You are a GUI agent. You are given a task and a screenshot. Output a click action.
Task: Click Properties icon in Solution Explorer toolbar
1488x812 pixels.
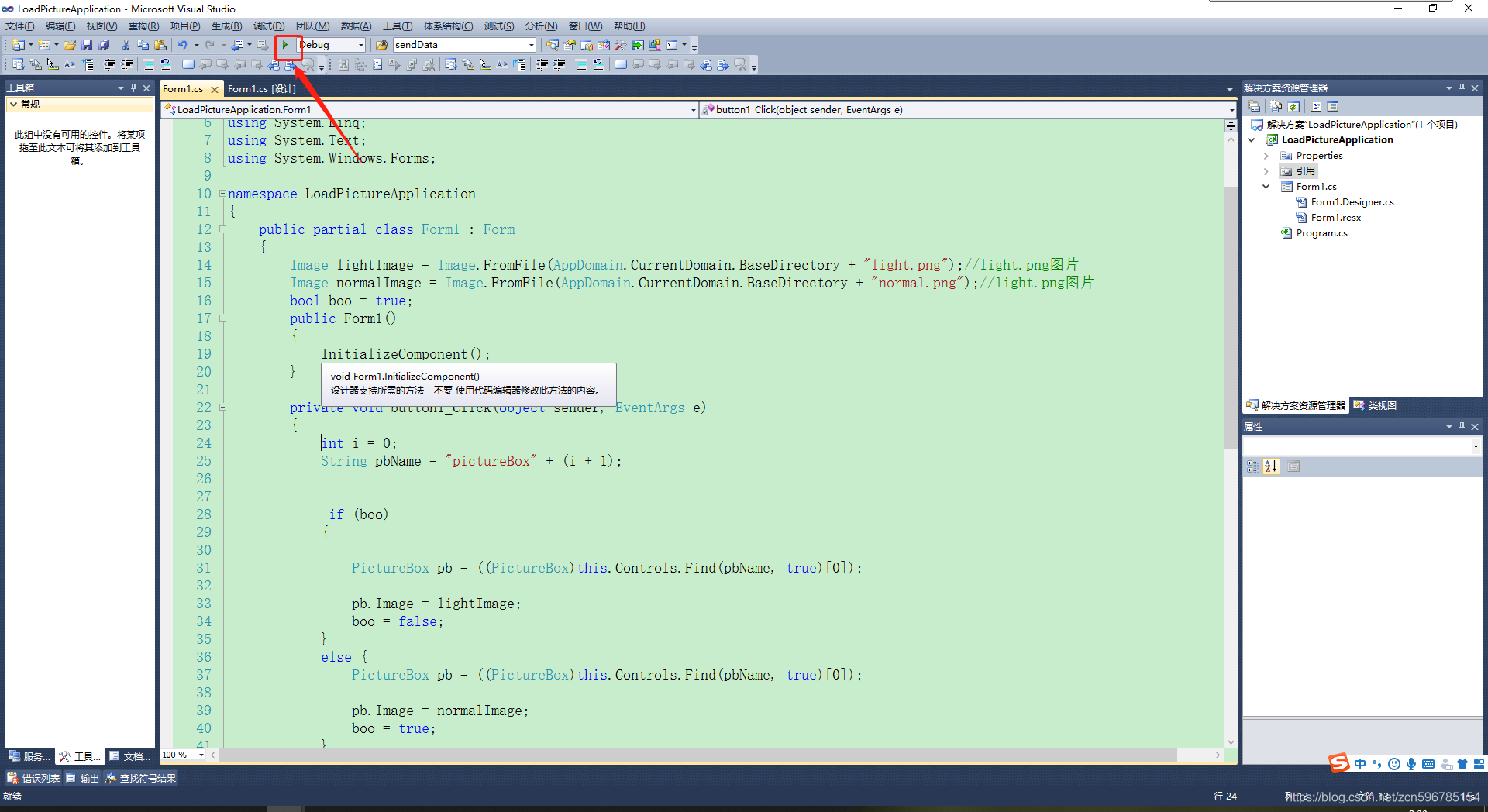1255,107
